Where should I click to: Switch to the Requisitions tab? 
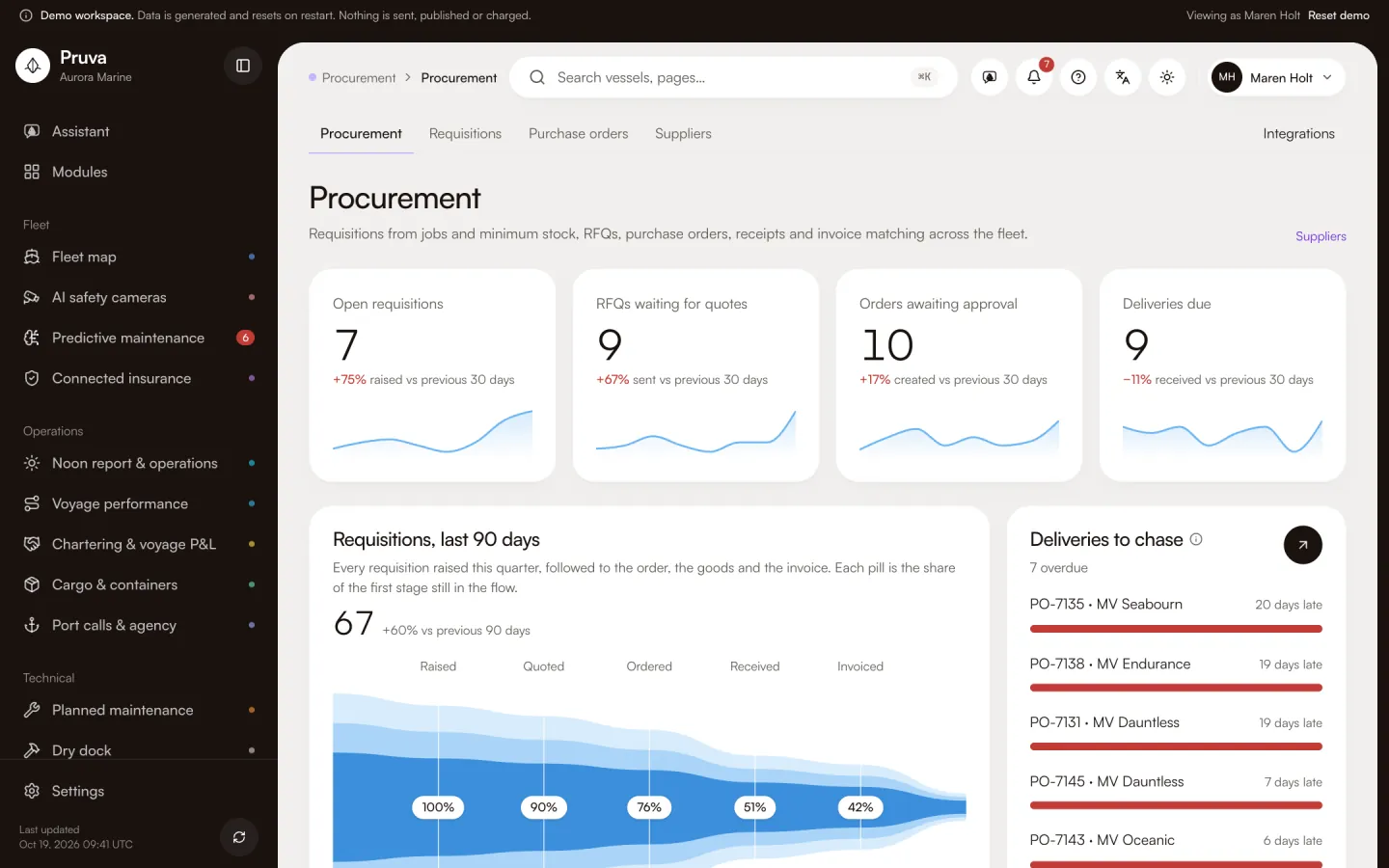click(x=465, y=134)
